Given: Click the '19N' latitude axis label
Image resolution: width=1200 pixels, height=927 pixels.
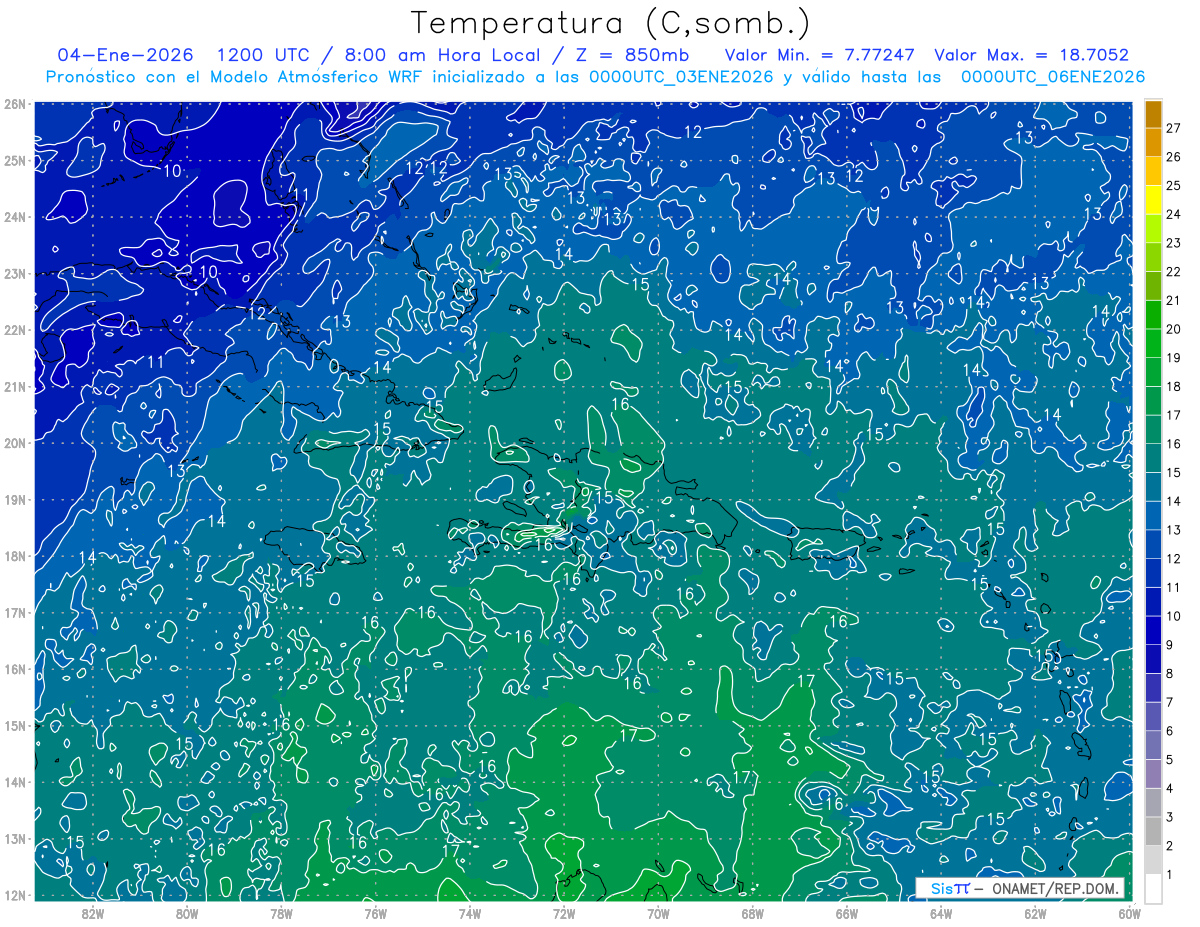Looking at the screenshot, I should pyautogui.click(x=14, y=499).
